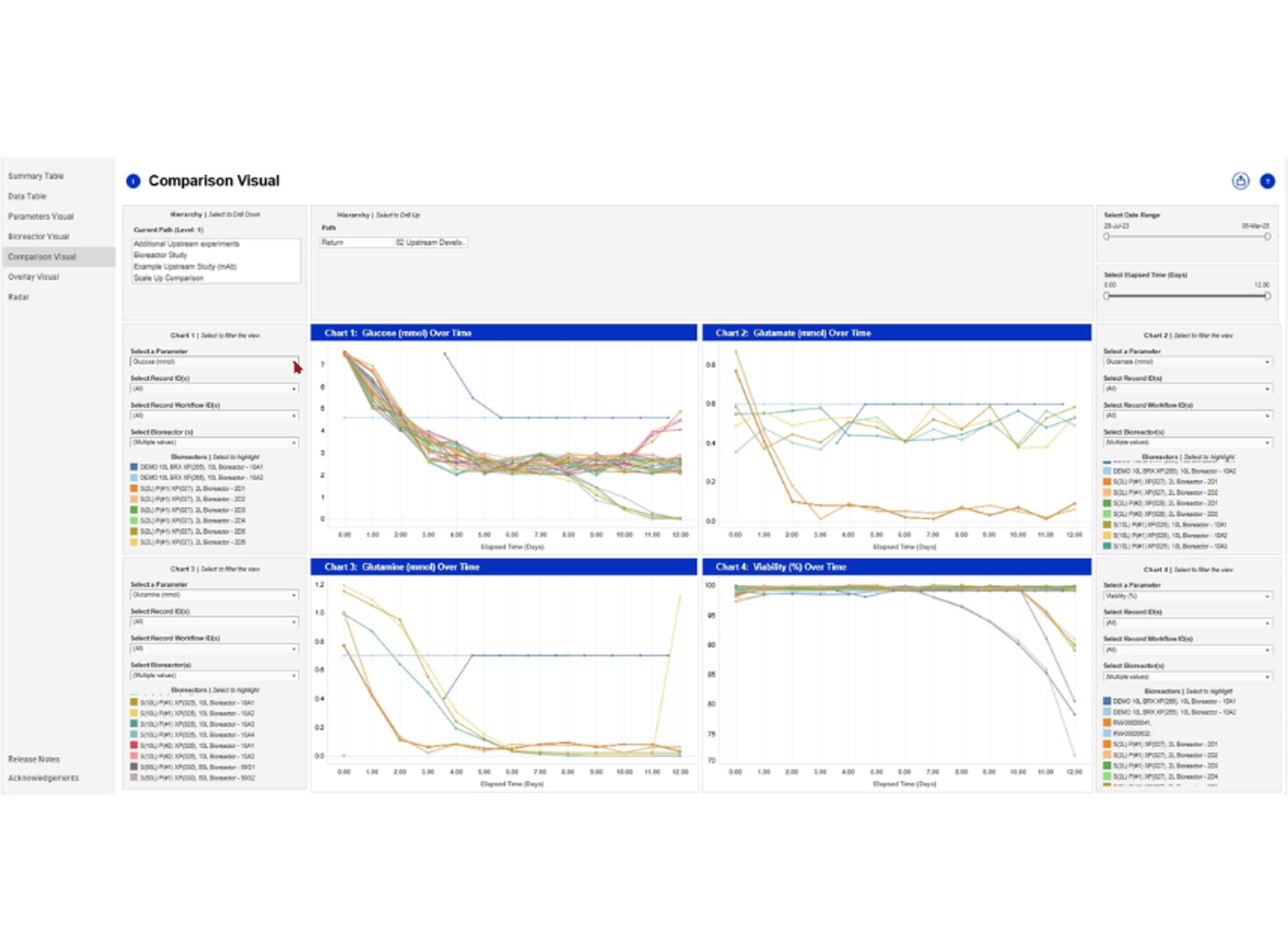This screenshot has height=951, width=1288.
Task: Open Chart 3 parameter dropdown showing Glutamine (mmol)
Action: (x=214, y=595)
